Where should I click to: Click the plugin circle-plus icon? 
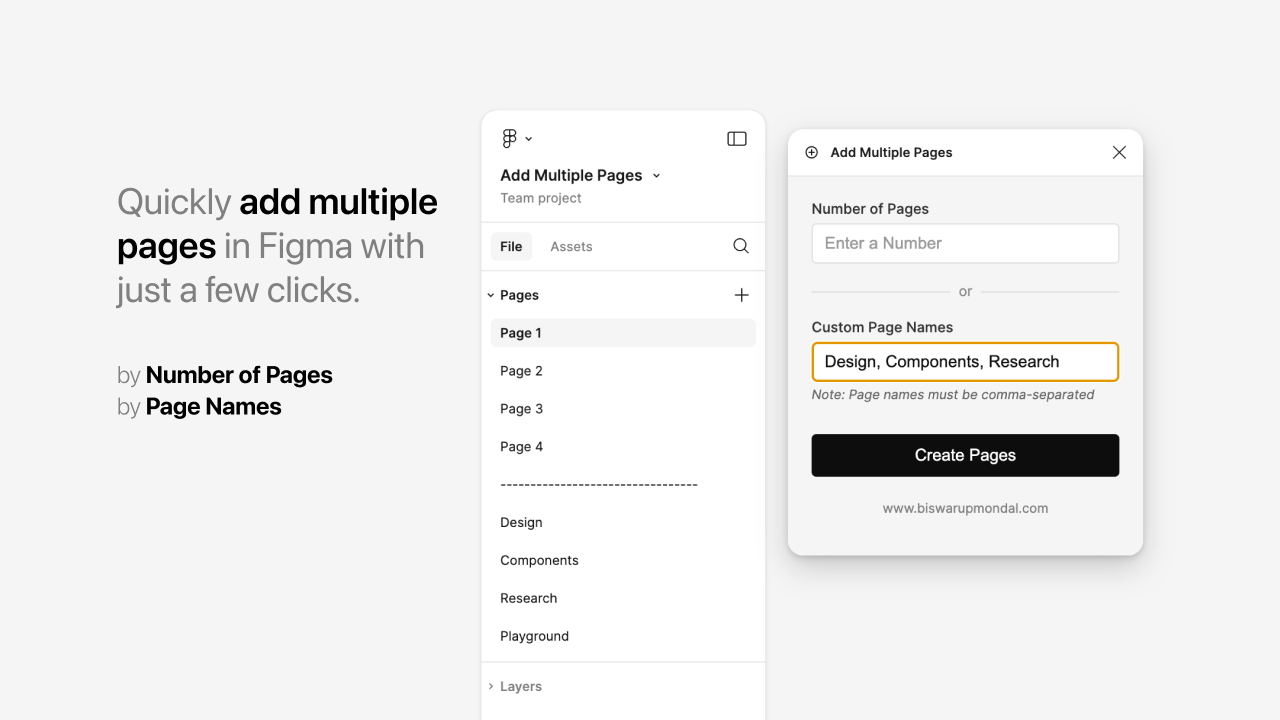pos(812,153)
